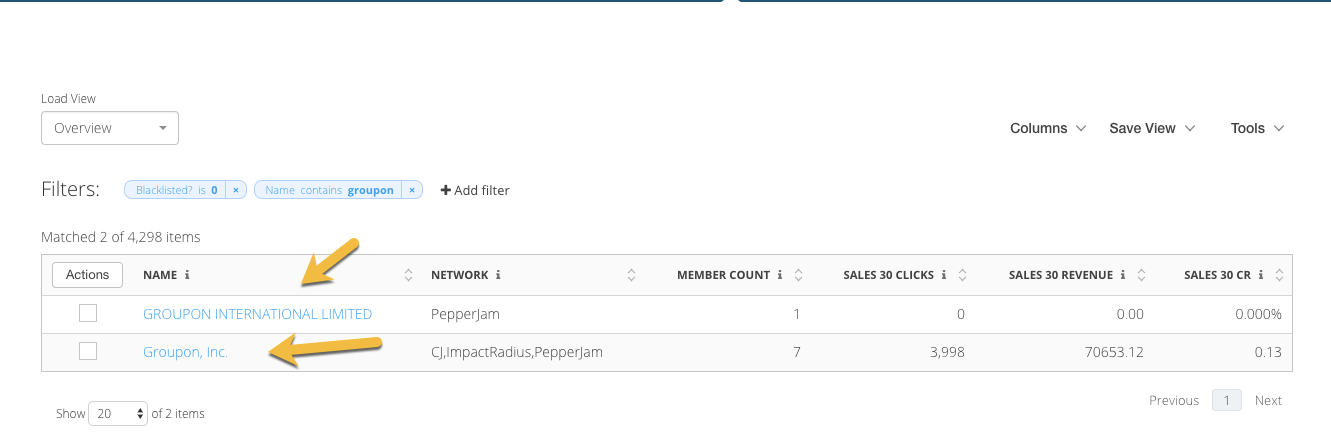The height and width of the screenshot is (436, 1331).
Task: Click the Actions button
Action: pyautogui.click(x=88, y=275)
